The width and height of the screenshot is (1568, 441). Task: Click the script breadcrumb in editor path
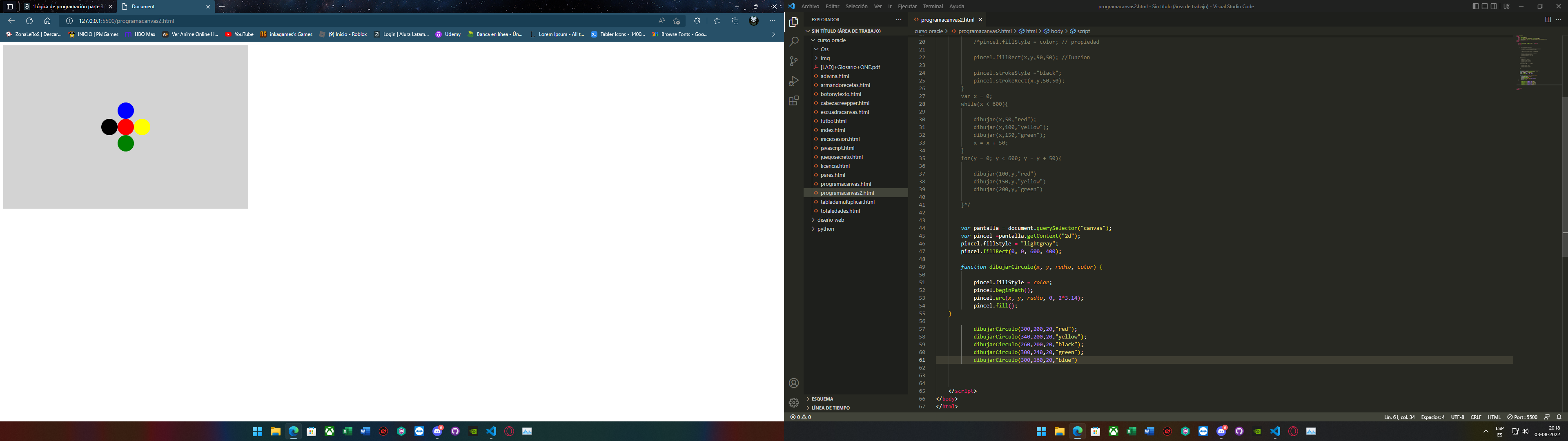[1080, 31]
